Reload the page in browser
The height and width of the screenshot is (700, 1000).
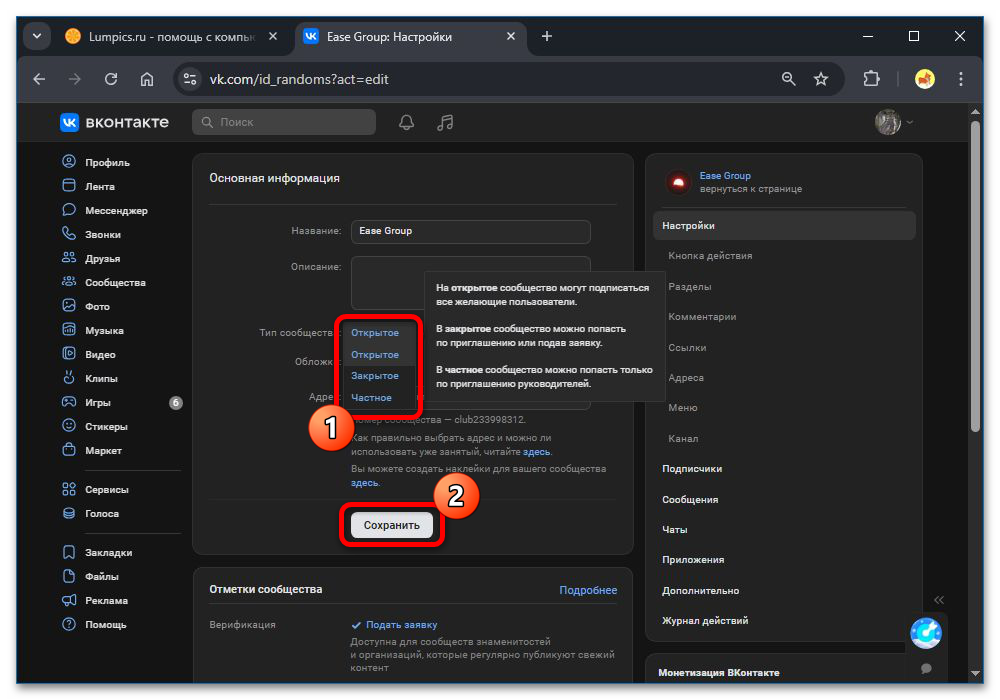coord(111,79)
